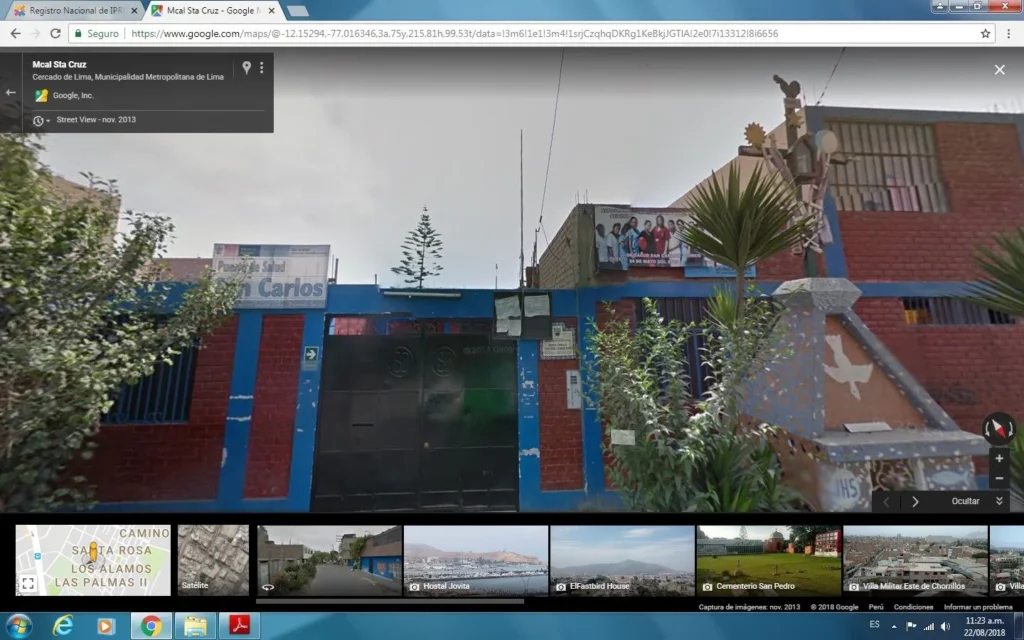Zoom in with the plus button
The height and width of the screenshot is (640, 1024).
tap(999, 458)
